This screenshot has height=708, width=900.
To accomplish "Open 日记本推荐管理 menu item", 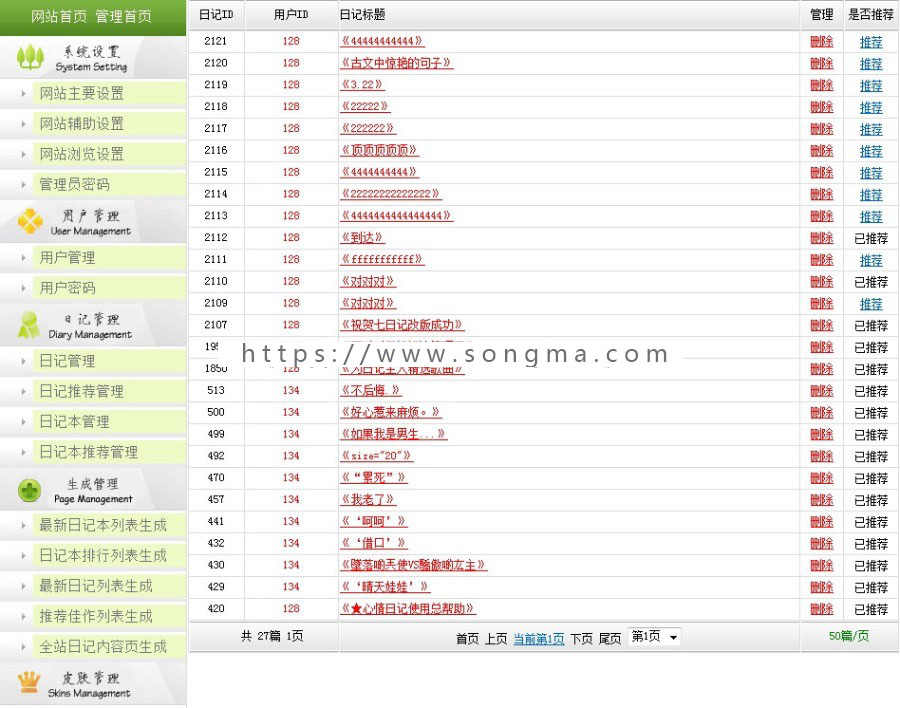I will 88,452.
